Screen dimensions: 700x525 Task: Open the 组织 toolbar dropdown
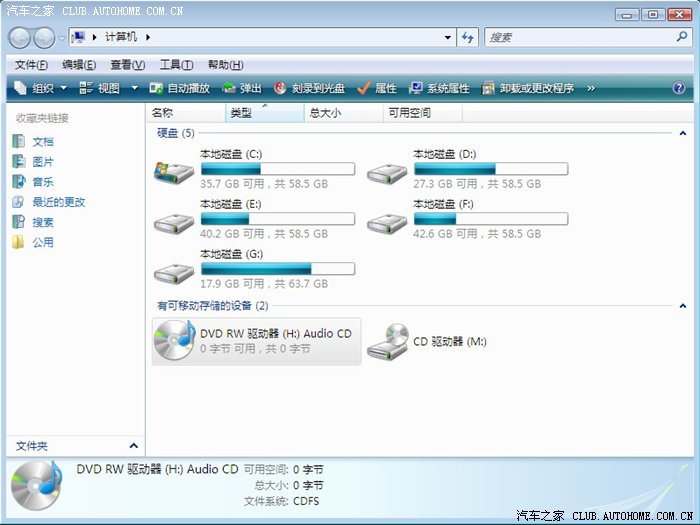click(41, 88)
